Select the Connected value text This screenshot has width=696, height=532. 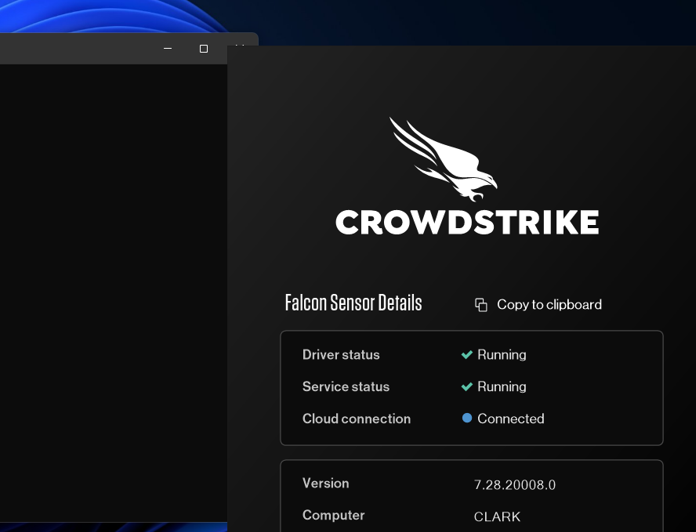pyautogui.click(x=510, y=418)
